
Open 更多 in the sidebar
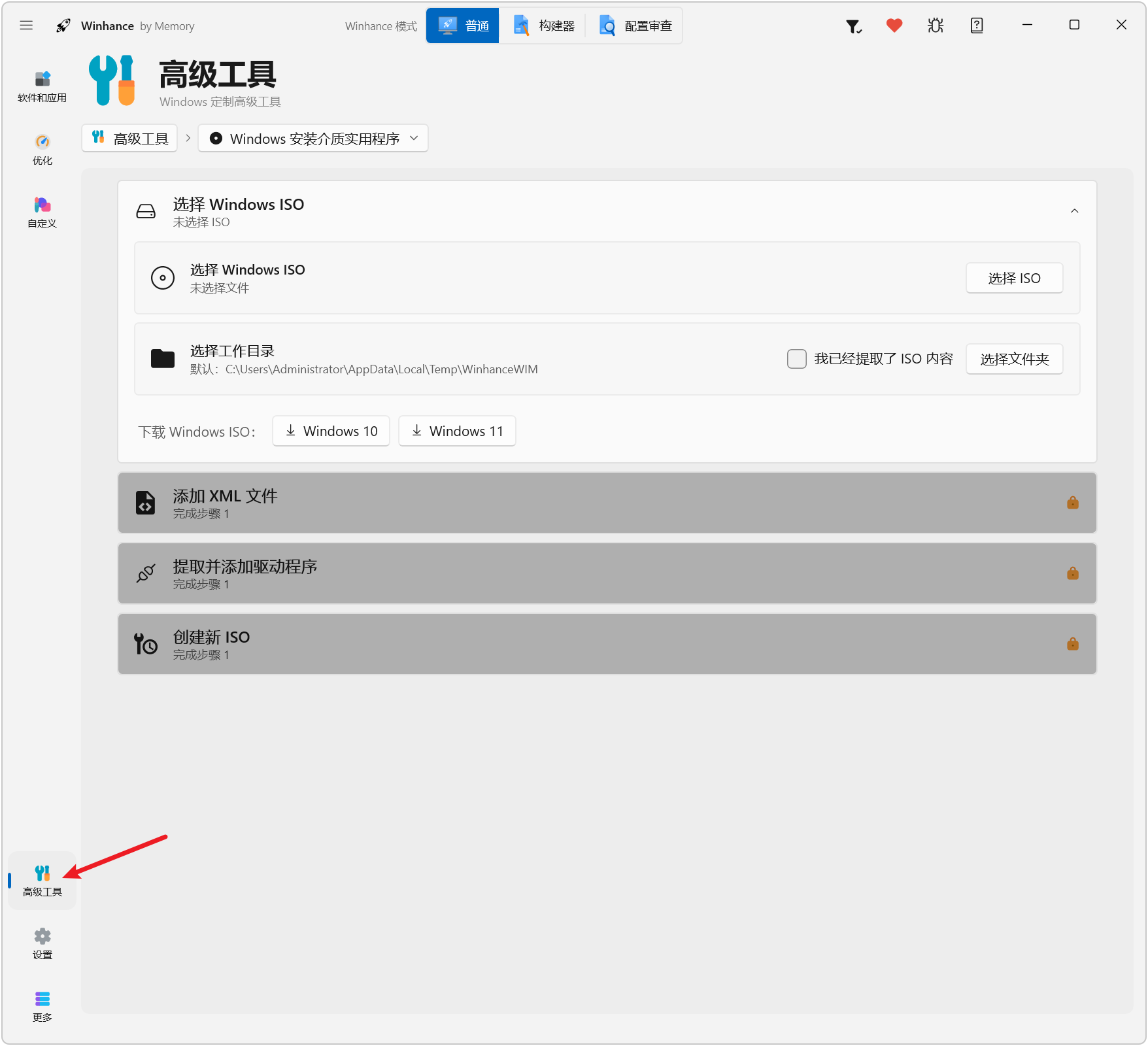42,1006
